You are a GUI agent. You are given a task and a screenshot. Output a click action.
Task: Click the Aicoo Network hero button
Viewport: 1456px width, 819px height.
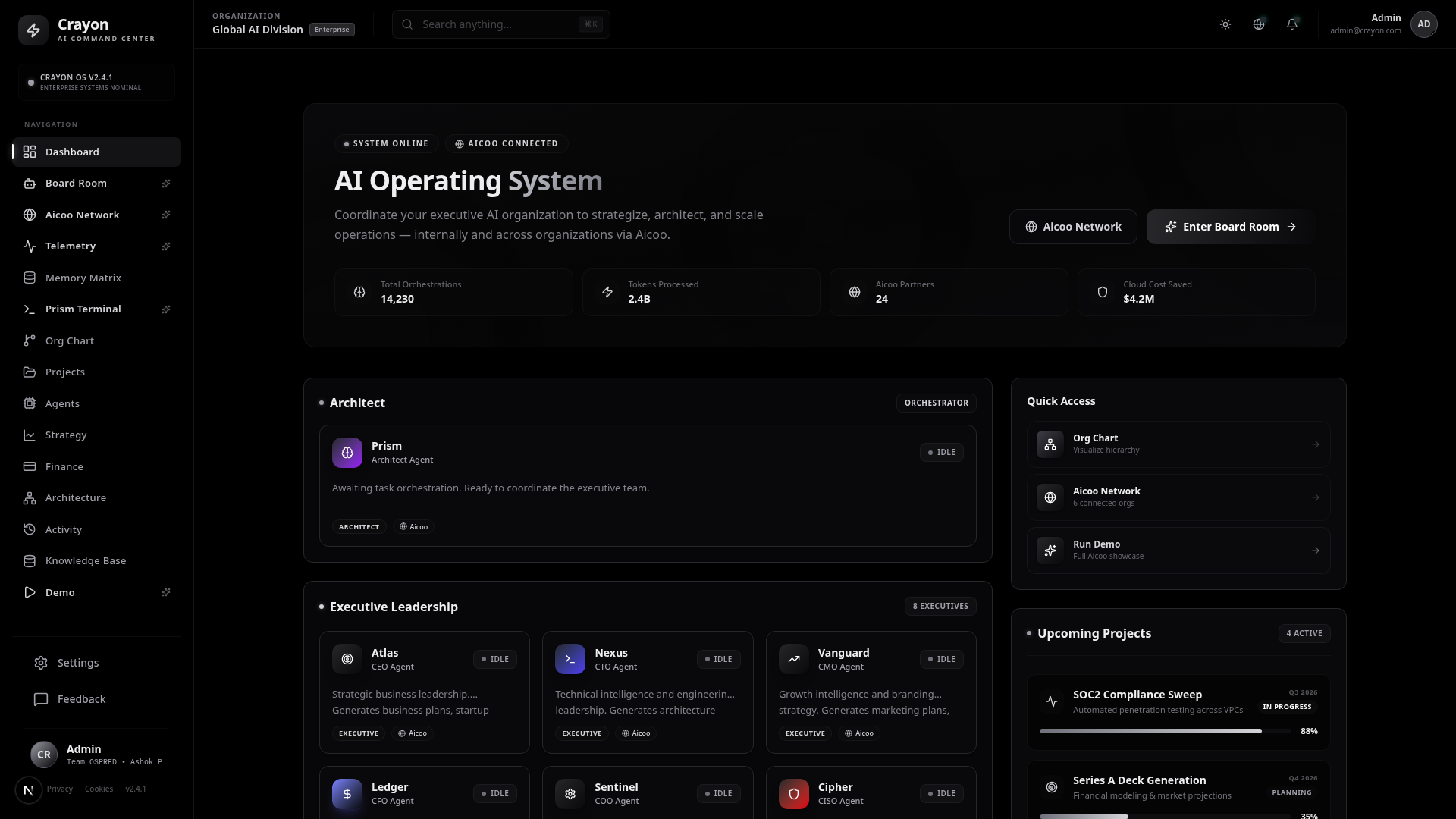click(1073, 227)
